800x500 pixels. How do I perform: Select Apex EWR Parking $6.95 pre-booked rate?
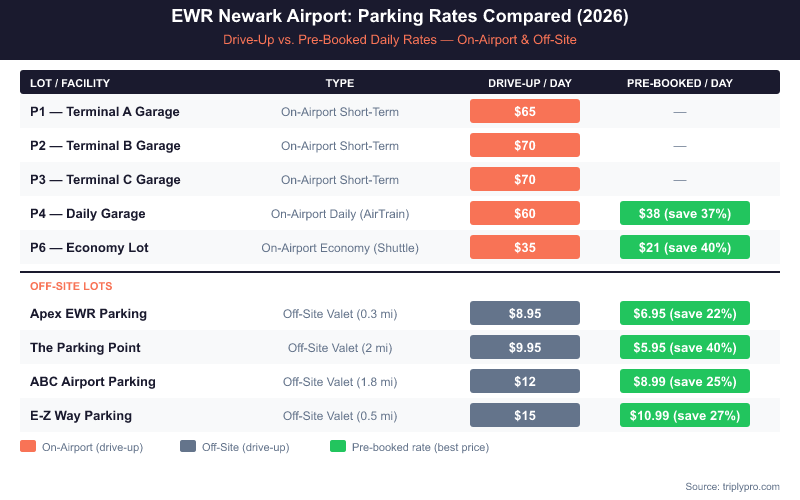click(685, 314)
